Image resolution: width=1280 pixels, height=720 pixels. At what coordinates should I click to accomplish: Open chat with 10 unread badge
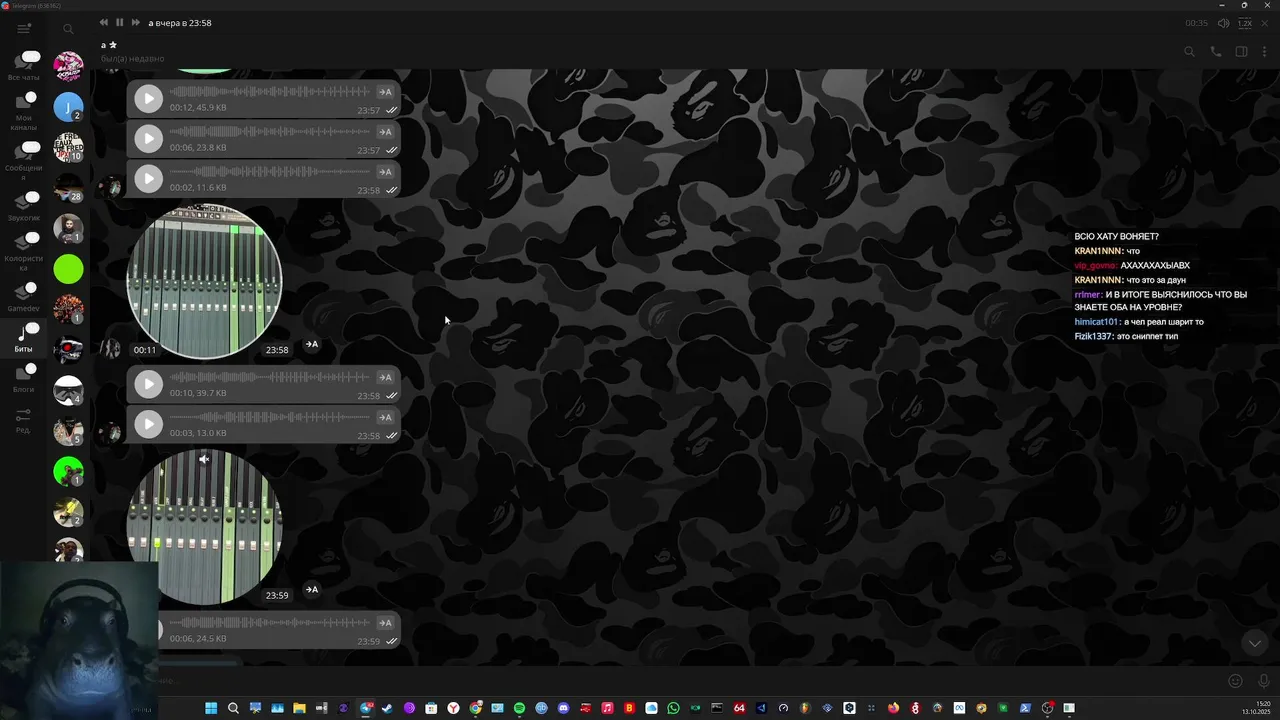pos(68,147)
